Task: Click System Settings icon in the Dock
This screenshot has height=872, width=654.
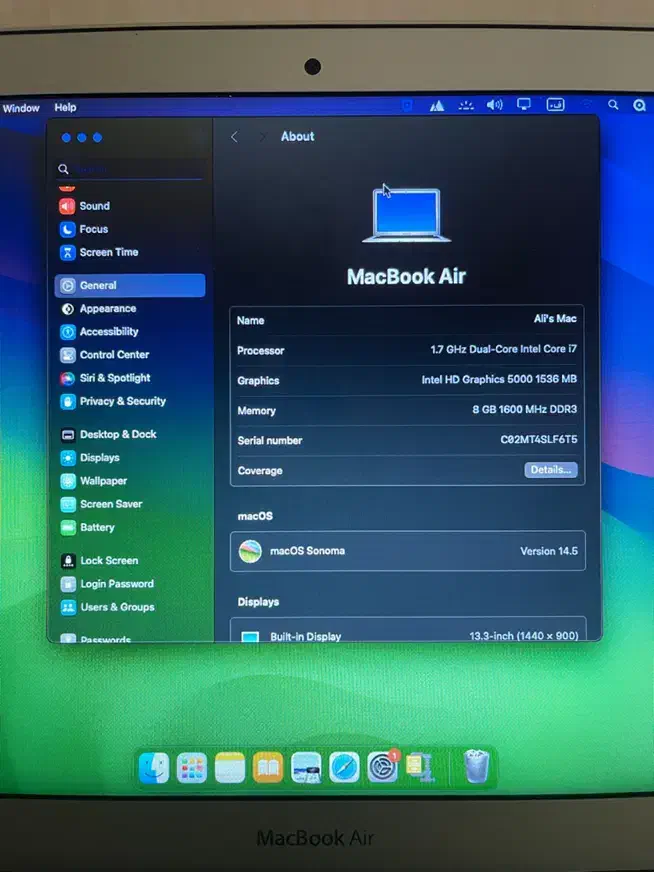Action: click(x=383, y=768)
